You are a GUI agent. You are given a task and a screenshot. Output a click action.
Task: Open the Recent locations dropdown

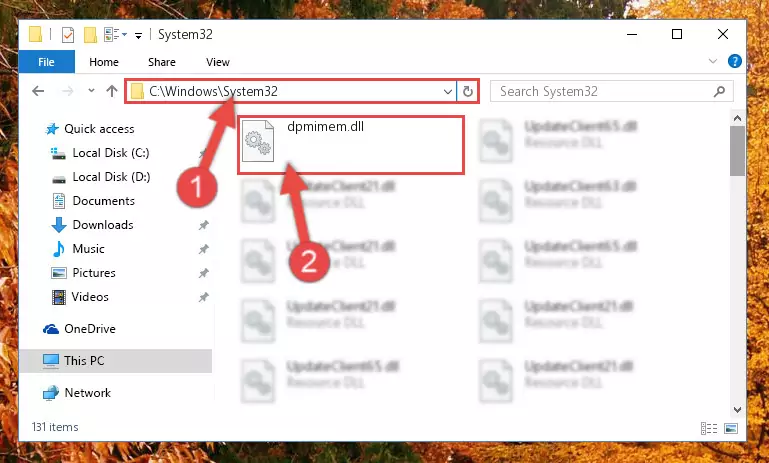pos(91,91)
